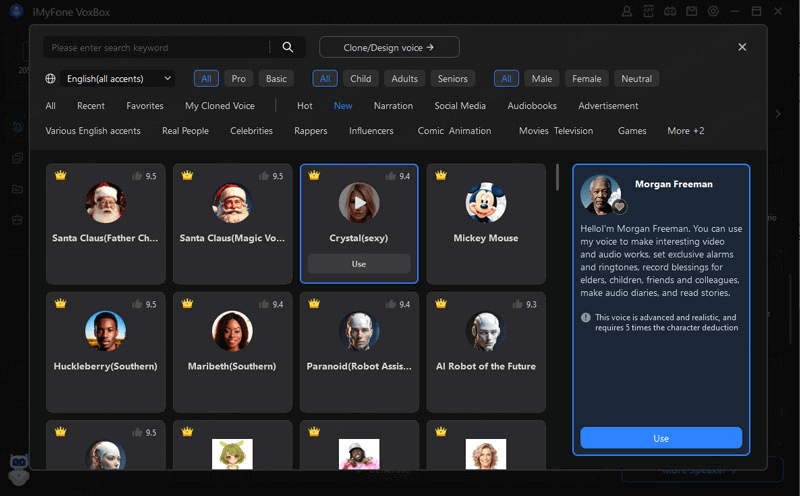Select the Paranoid(Robot Assis... voice avatar

359,331
